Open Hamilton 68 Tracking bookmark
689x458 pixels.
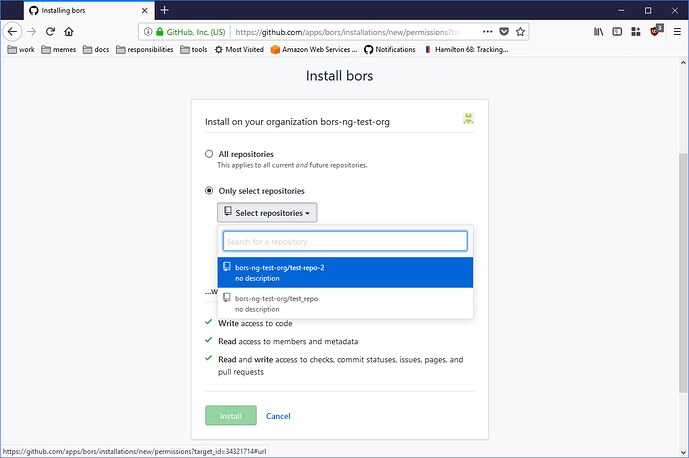coord(466,50)
